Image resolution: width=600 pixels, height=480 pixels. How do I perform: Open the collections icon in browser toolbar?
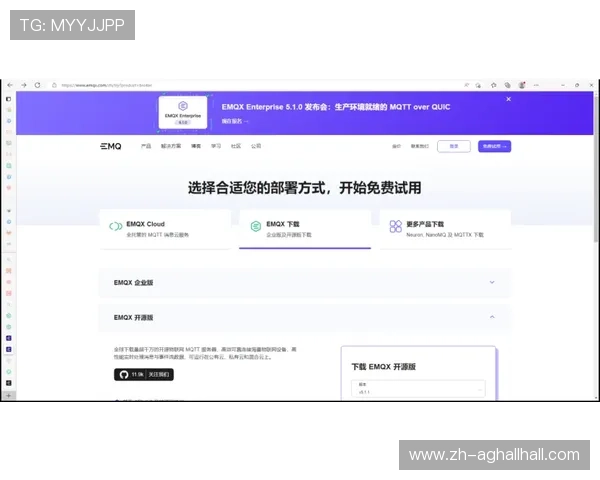[x=507, y=85]
